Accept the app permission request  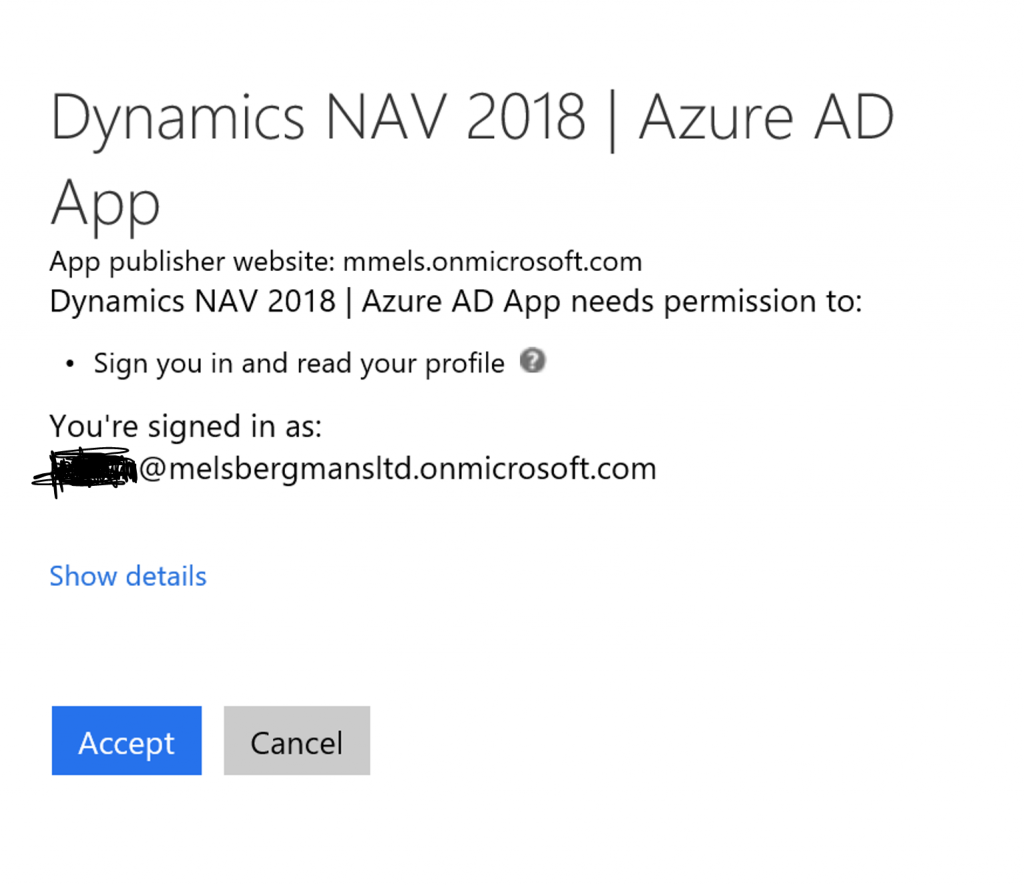126,741
